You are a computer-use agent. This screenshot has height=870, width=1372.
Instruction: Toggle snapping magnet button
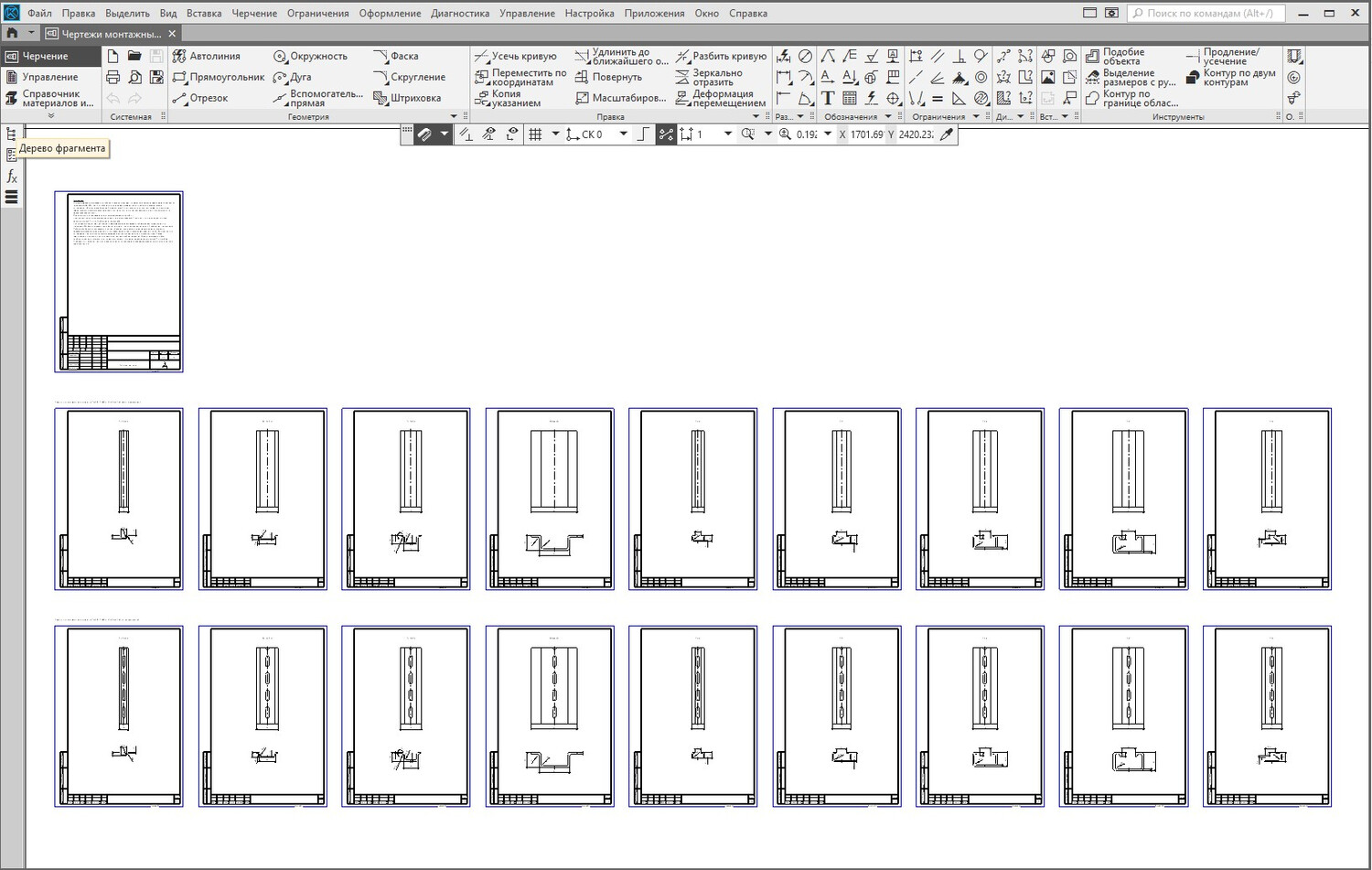coord(424,134)
